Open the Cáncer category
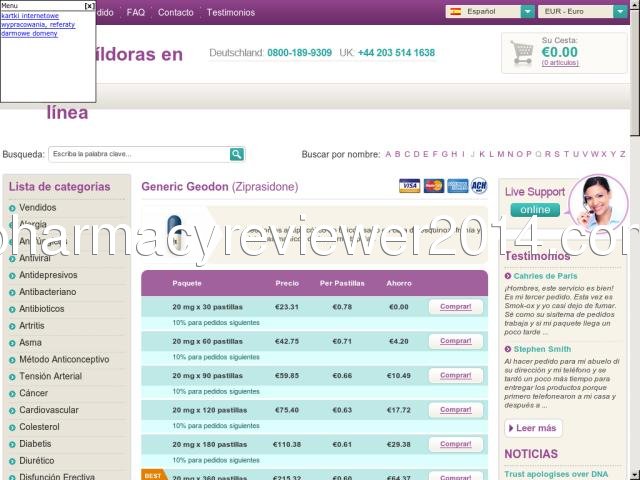 (x=33, y=393)
